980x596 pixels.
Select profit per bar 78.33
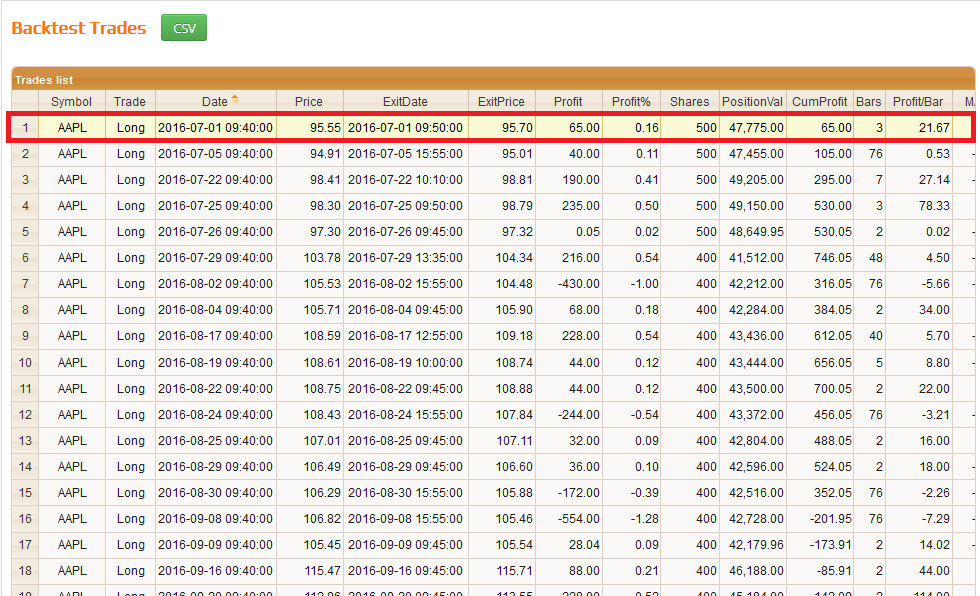(934, 206)
